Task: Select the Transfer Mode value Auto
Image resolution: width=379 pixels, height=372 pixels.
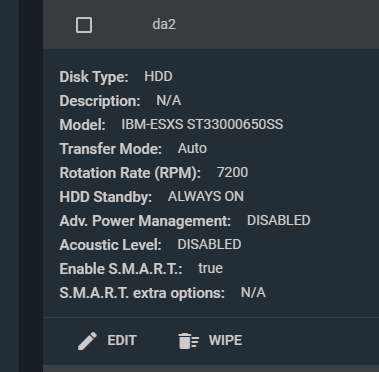Action: coord(192,149)
